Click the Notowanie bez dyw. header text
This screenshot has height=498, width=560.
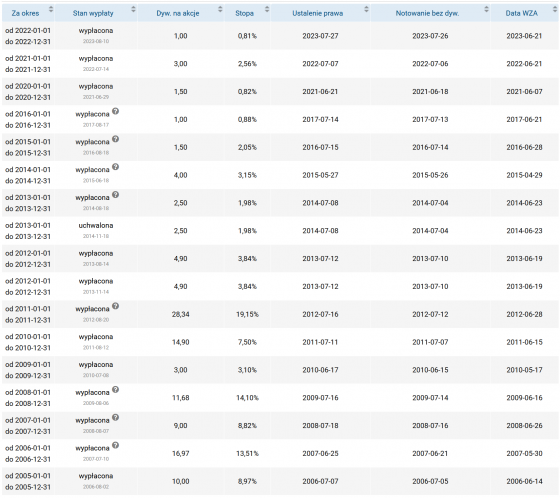pyautogui.click(x=427, y=14)
